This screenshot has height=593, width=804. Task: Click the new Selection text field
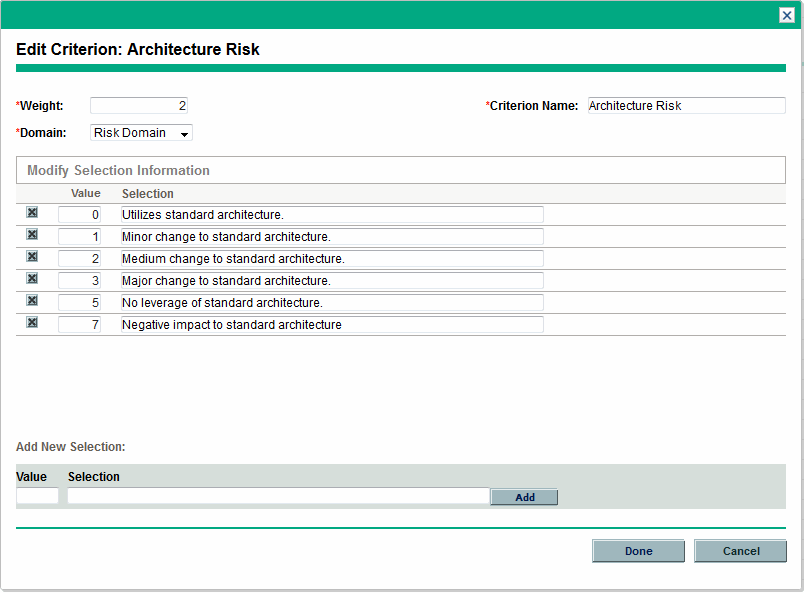click(x=278, y=496)
